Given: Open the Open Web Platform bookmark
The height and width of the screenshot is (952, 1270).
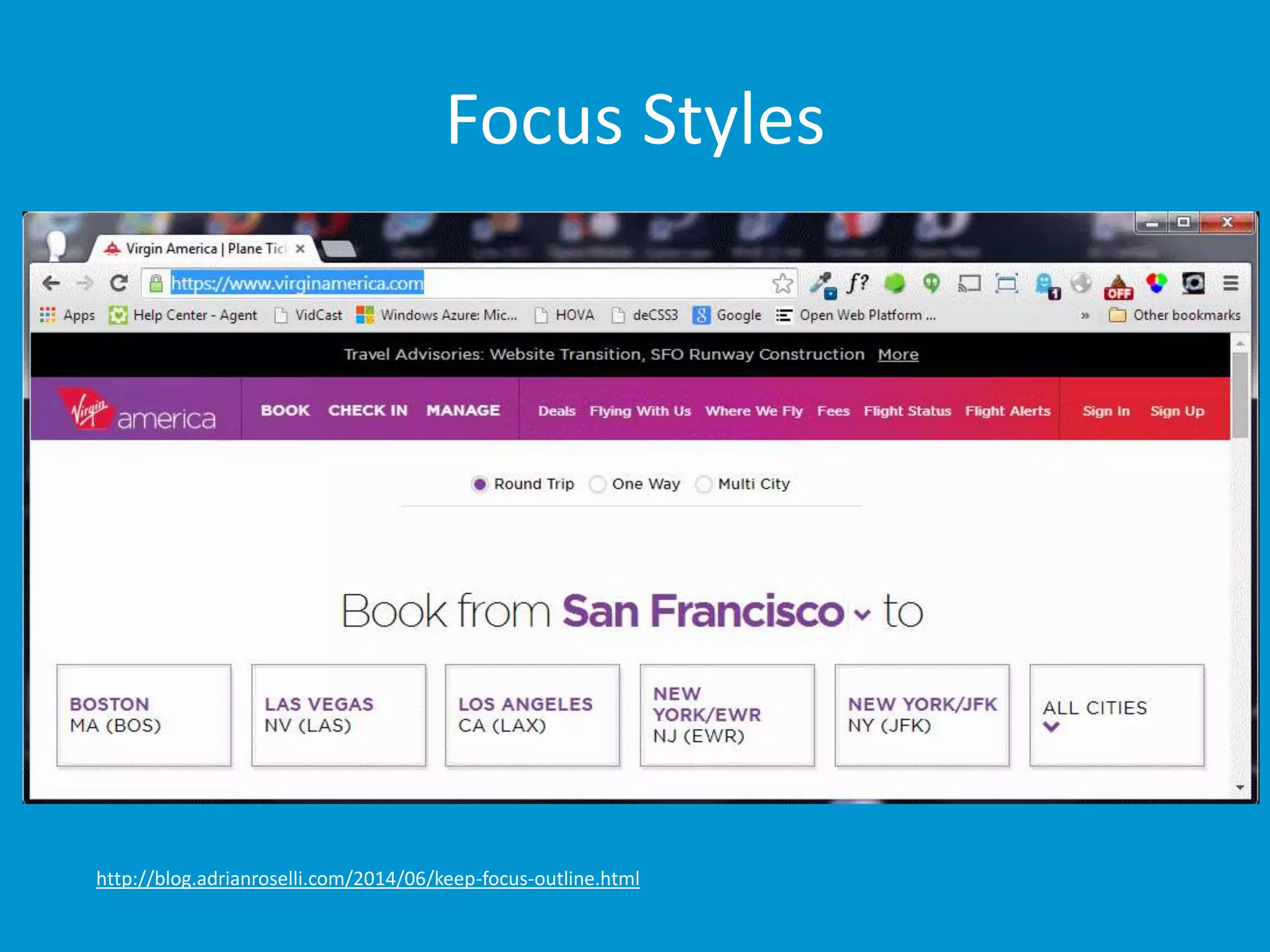Looking at the screenshot, I should coord(856,315).
